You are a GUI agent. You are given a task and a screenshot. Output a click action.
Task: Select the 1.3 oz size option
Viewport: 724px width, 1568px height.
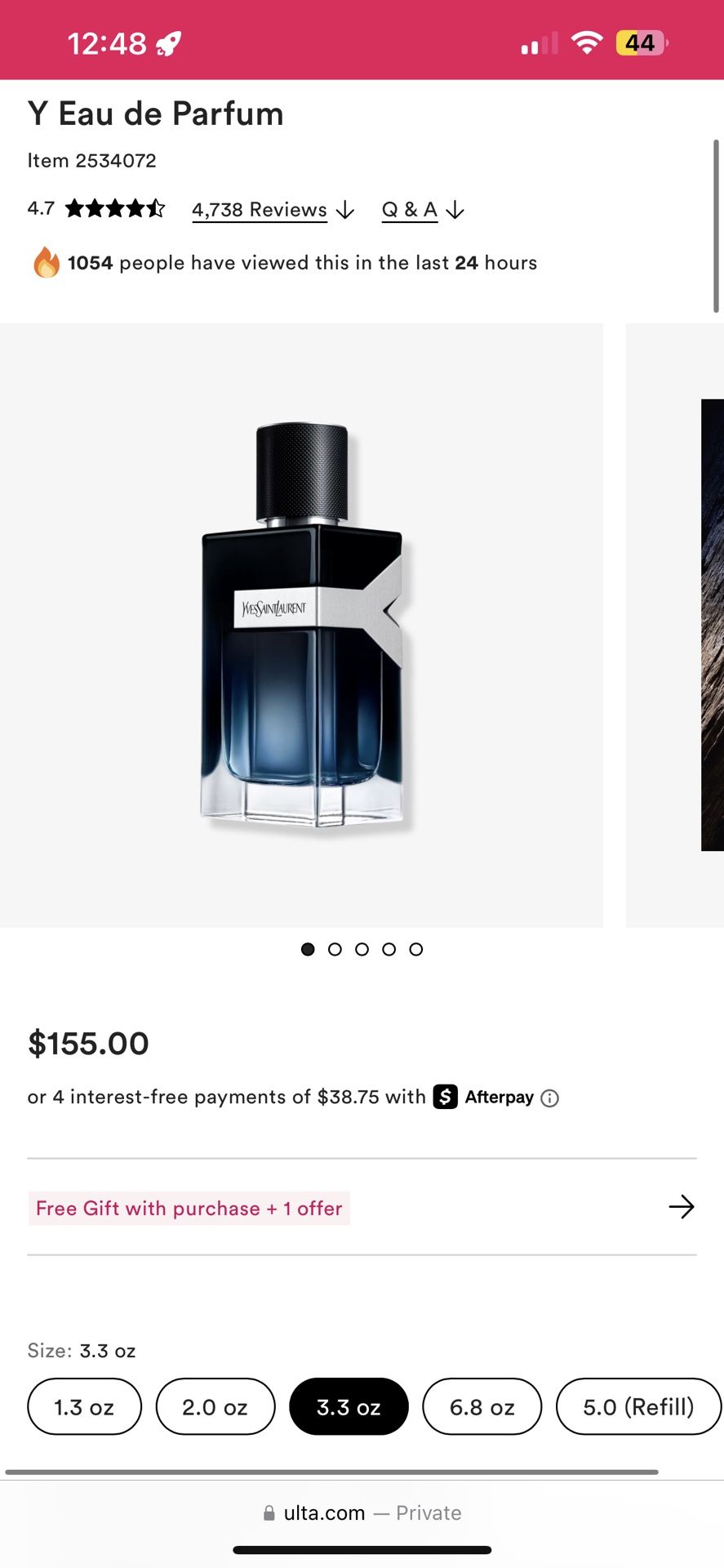click(x=84, y=1406)
